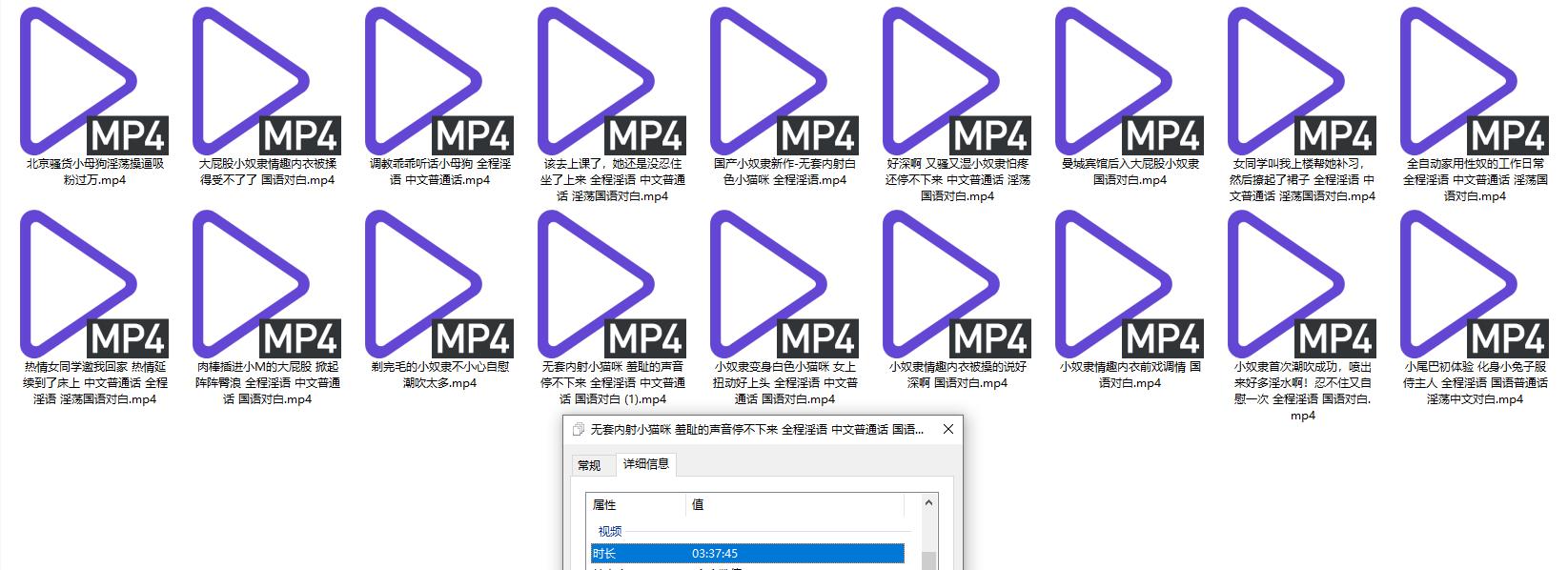
Task: Click the 曼城宾馆 video file icon
Action: (x=1130, y=80)
